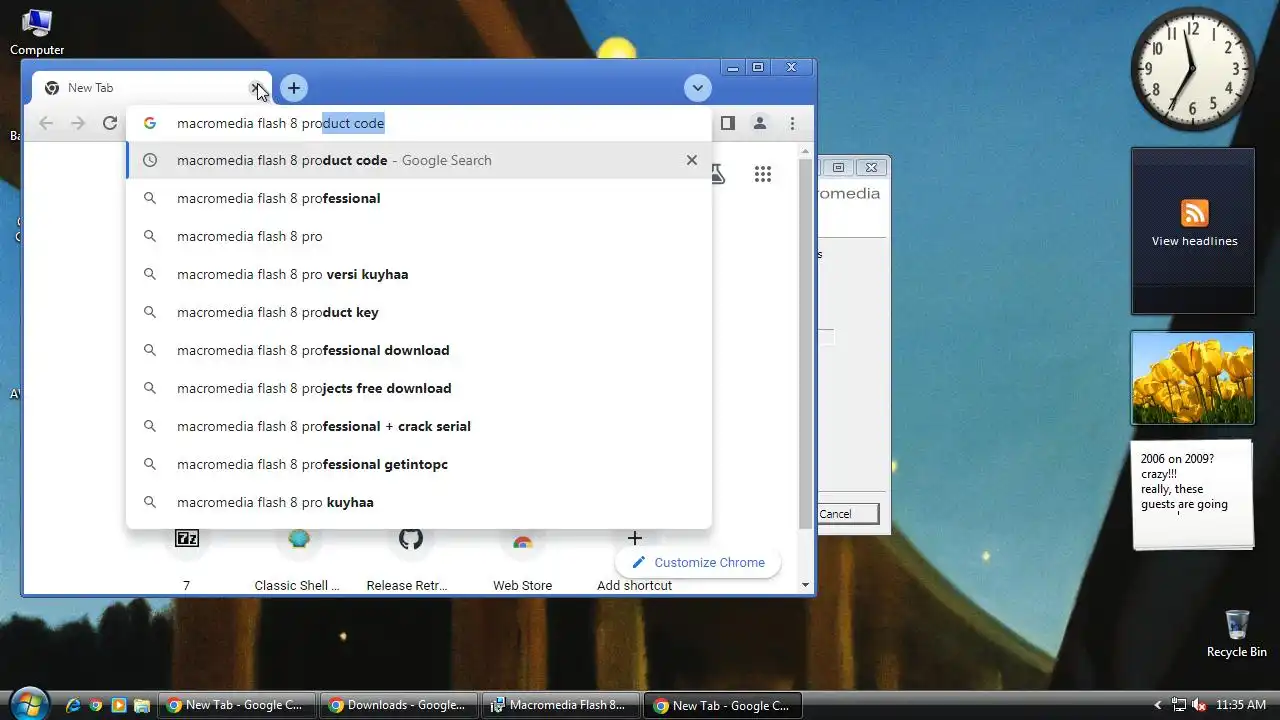Show hidden system tray icons arrow
Viewport: 1280px width, 720px height.
[1158, 706]
